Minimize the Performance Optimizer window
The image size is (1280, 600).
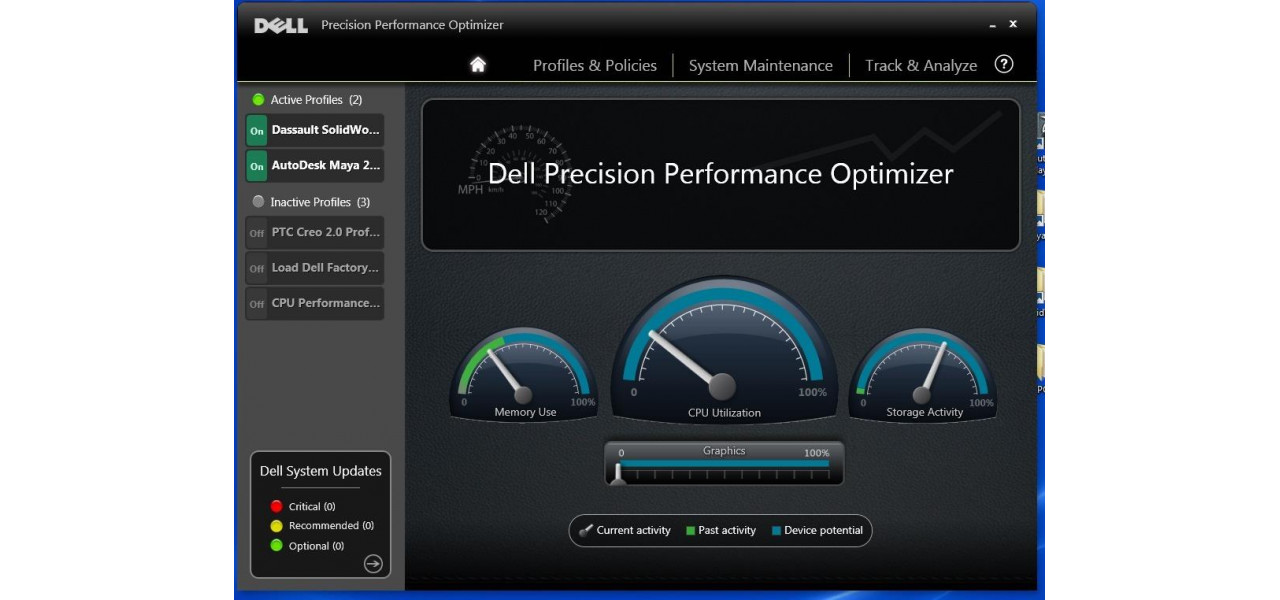coord(993,25)
